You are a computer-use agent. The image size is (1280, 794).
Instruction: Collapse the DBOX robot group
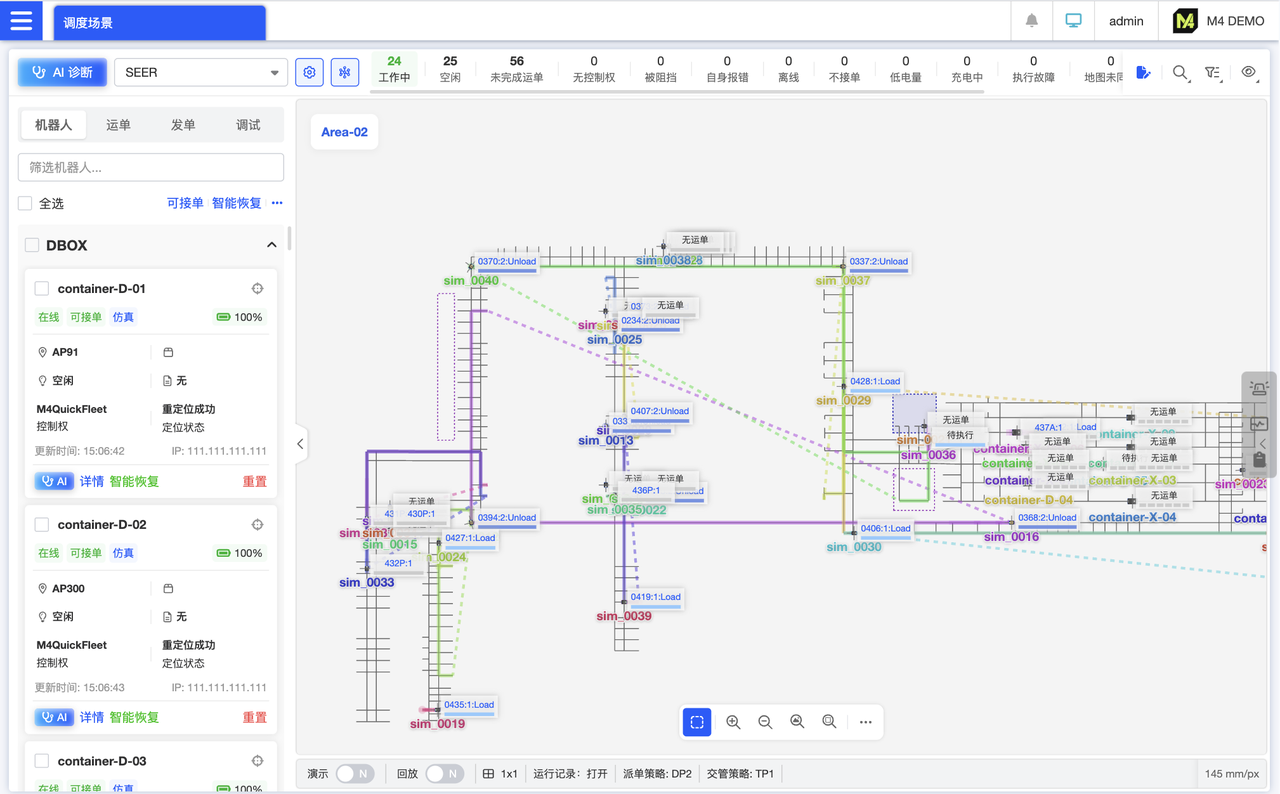click(271, 245)
